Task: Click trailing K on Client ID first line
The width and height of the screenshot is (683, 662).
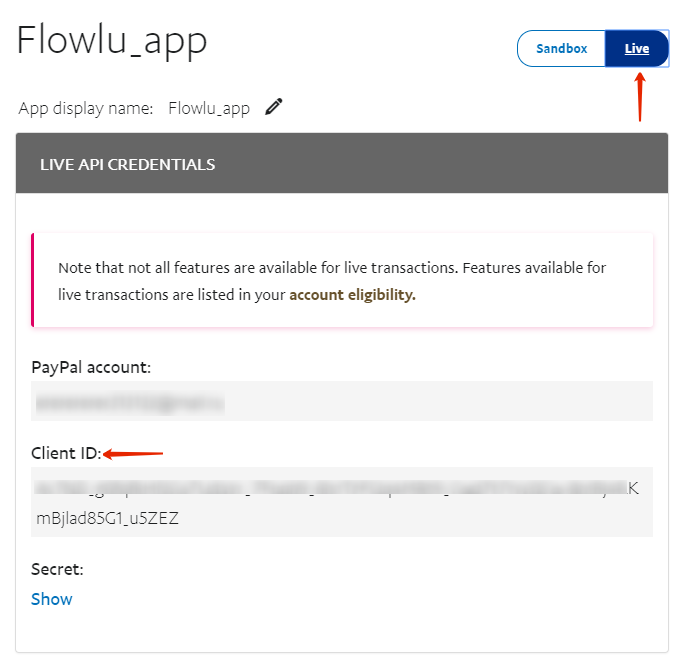Action: click(633, 489)
